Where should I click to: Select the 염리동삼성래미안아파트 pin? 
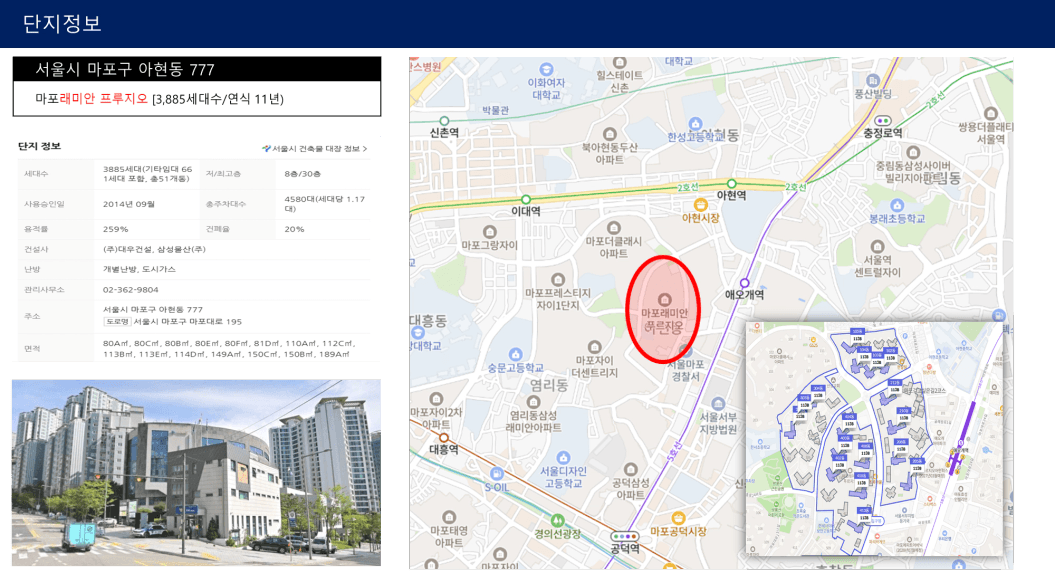pos(534,402)
